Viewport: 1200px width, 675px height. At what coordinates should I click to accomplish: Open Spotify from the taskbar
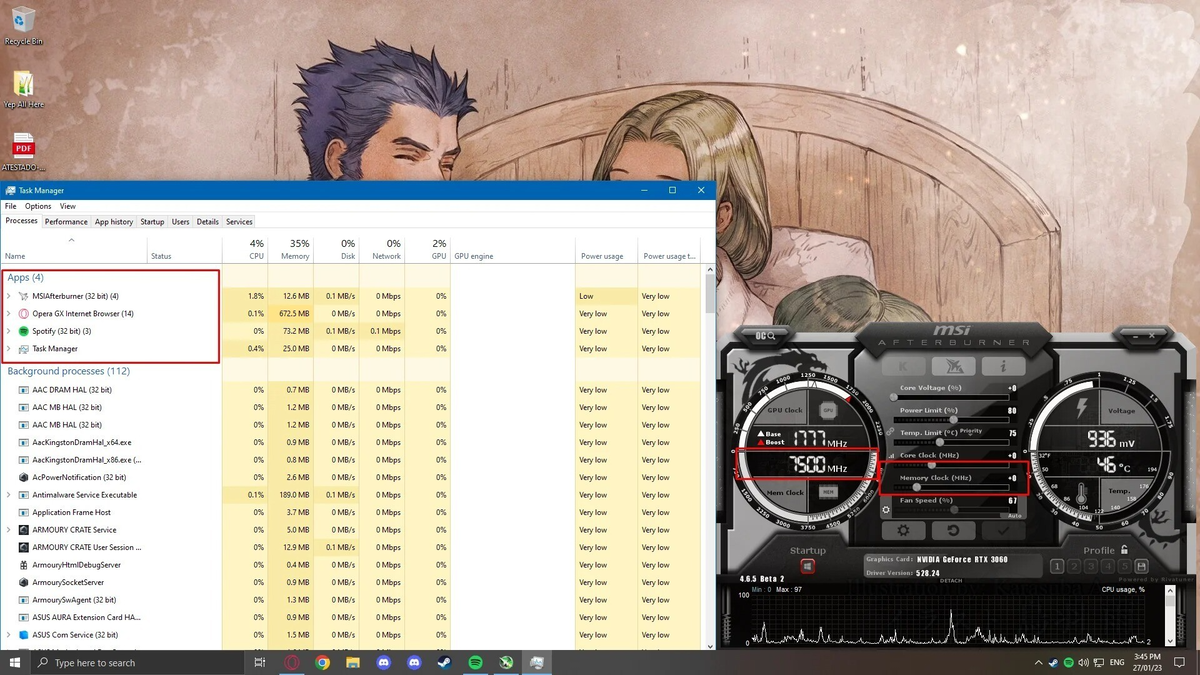pyautogui.click(x=475, y=662)
